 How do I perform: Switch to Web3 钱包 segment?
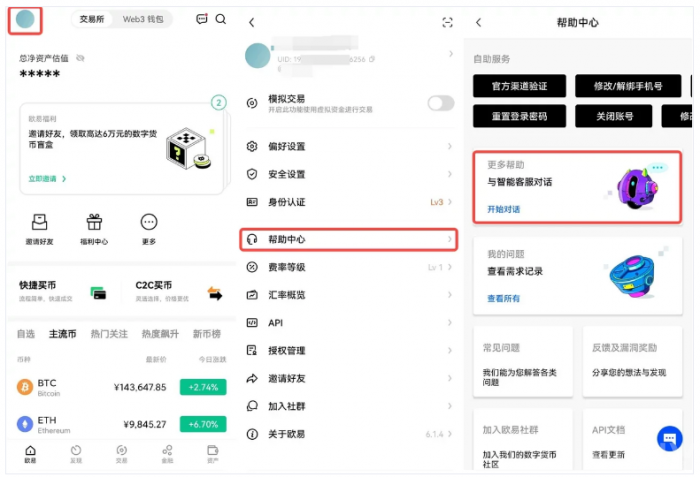(x=143, y=19)
